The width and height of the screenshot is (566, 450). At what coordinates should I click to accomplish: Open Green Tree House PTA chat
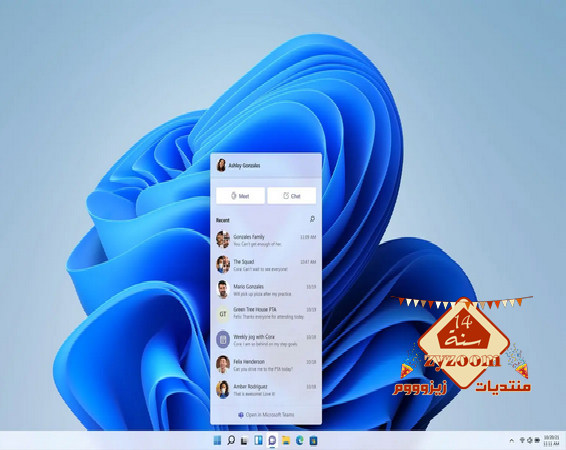pyautogui.click(x=266, y=313)
